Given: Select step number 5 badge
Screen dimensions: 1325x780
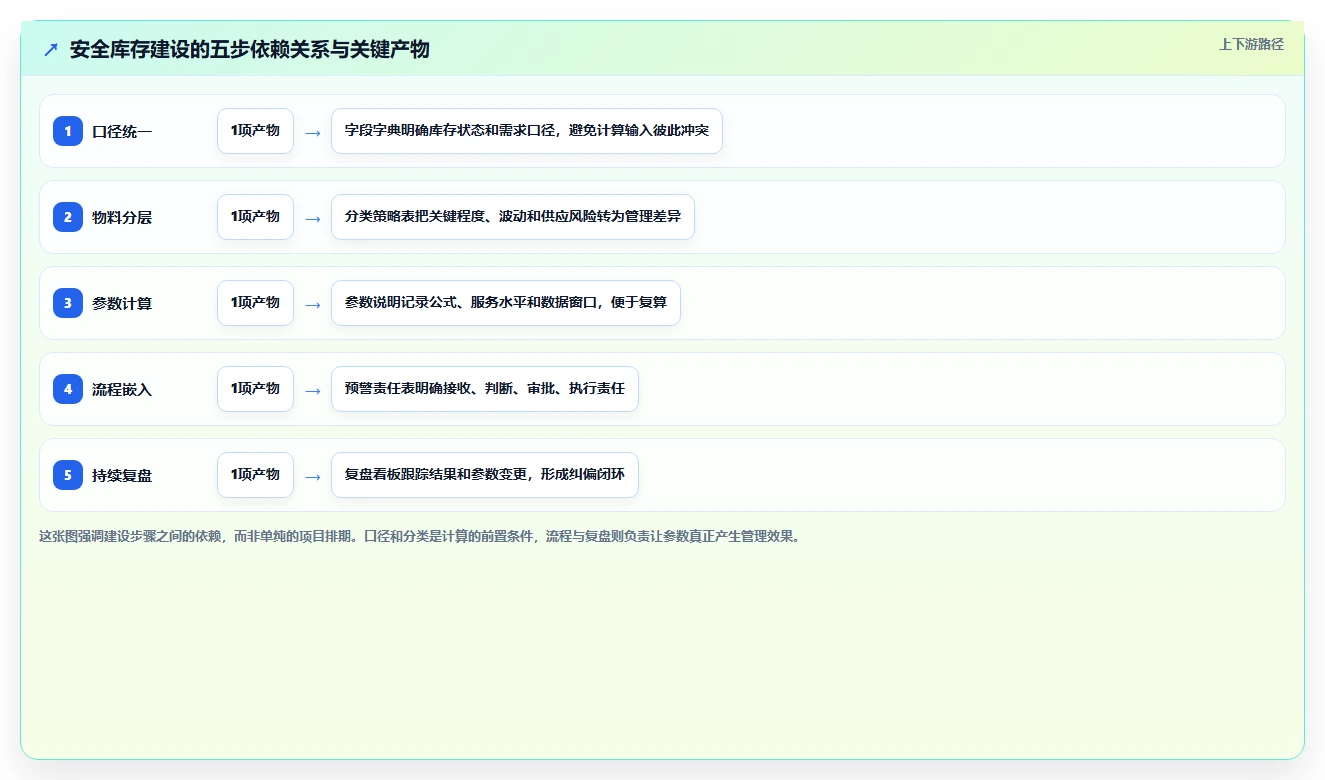Looking at the screenshot, I should tap(68, 475).
